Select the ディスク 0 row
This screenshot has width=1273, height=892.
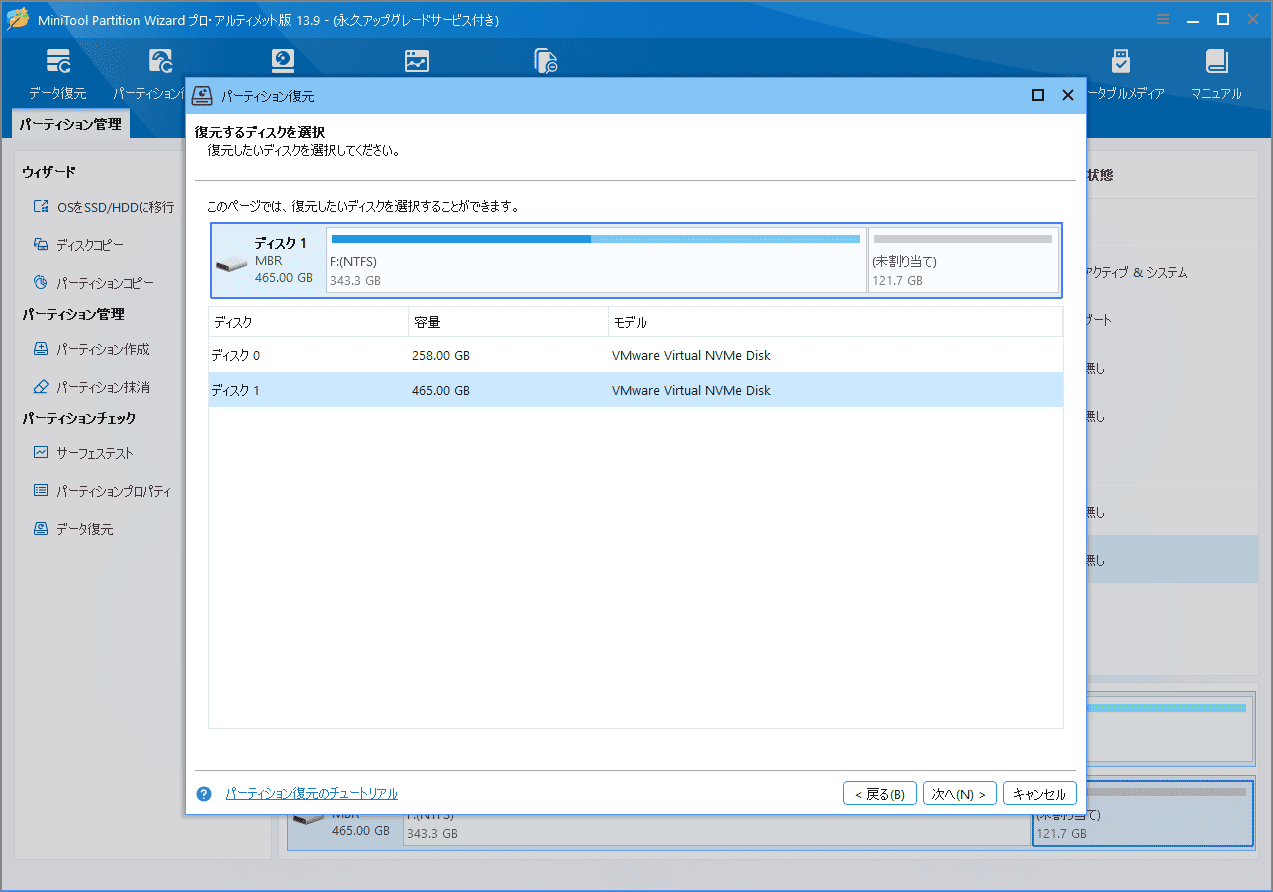[635, 355]
